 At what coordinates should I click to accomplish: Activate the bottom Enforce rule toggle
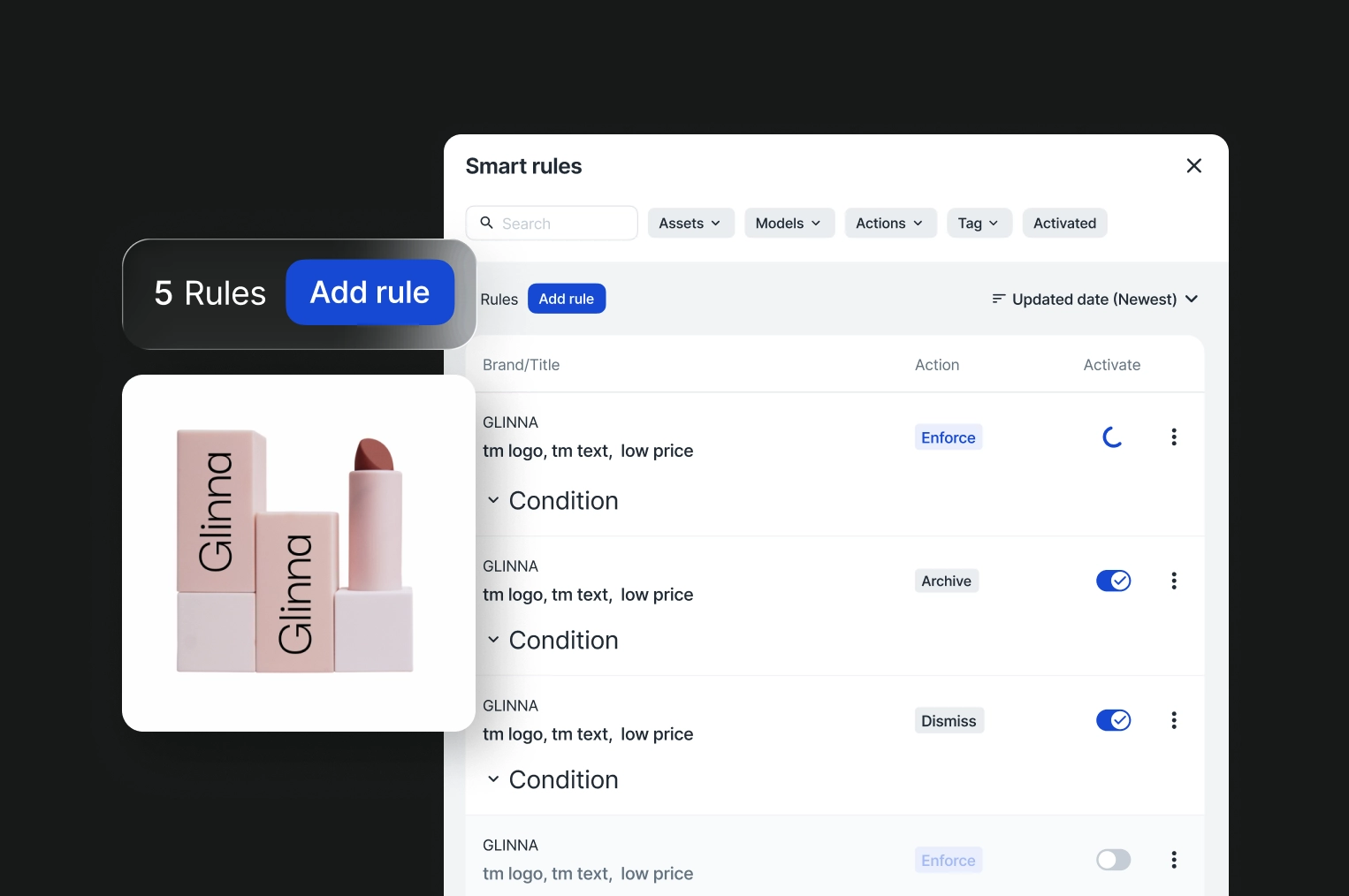tap(1113, 859)
